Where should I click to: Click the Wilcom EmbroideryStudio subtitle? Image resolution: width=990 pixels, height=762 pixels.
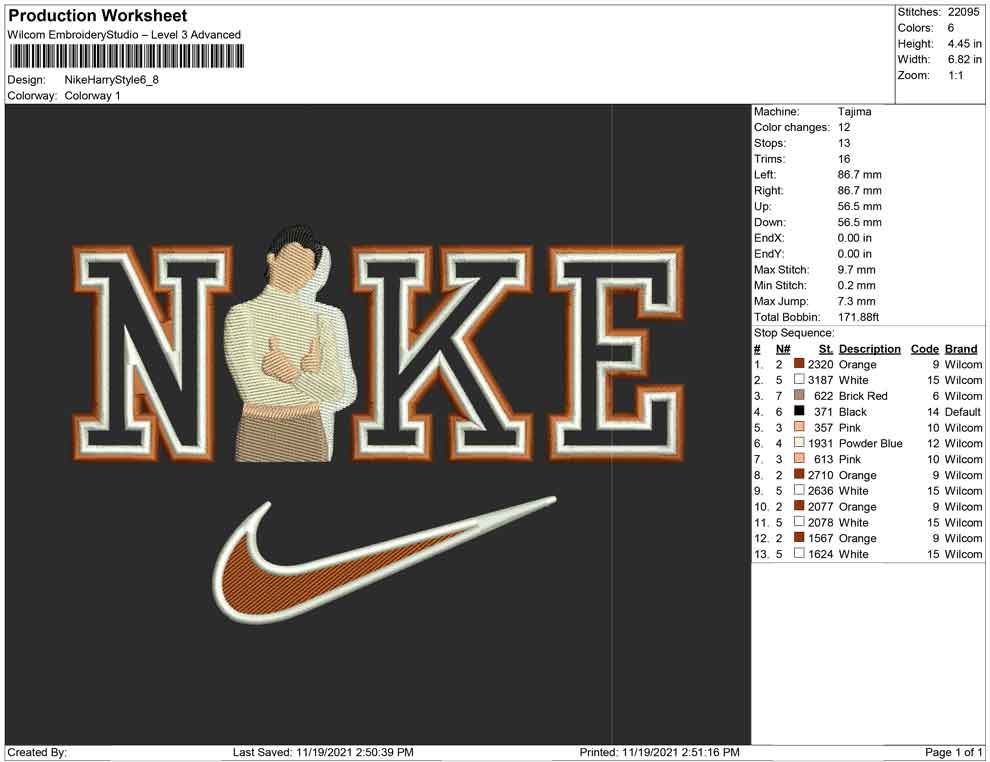124,35
